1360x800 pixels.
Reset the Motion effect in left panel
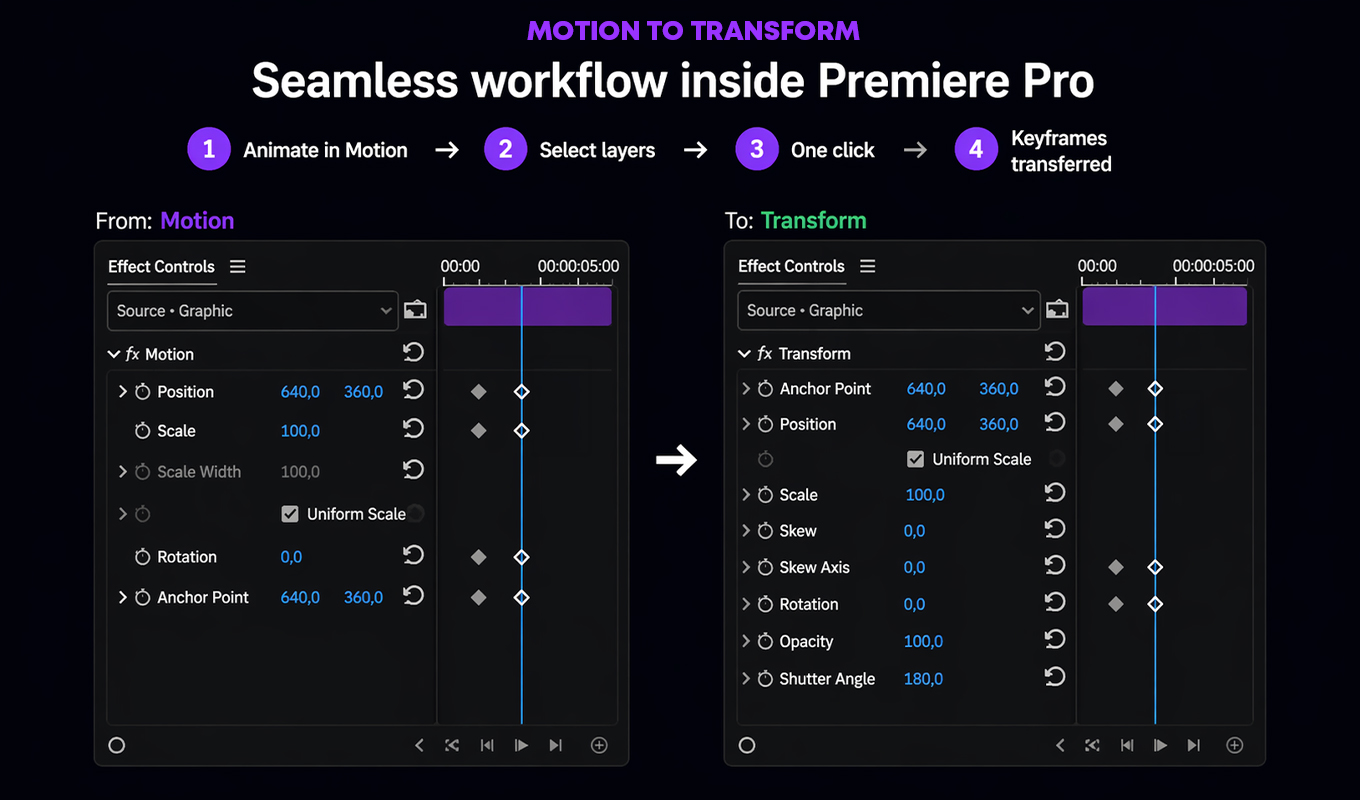413,352
